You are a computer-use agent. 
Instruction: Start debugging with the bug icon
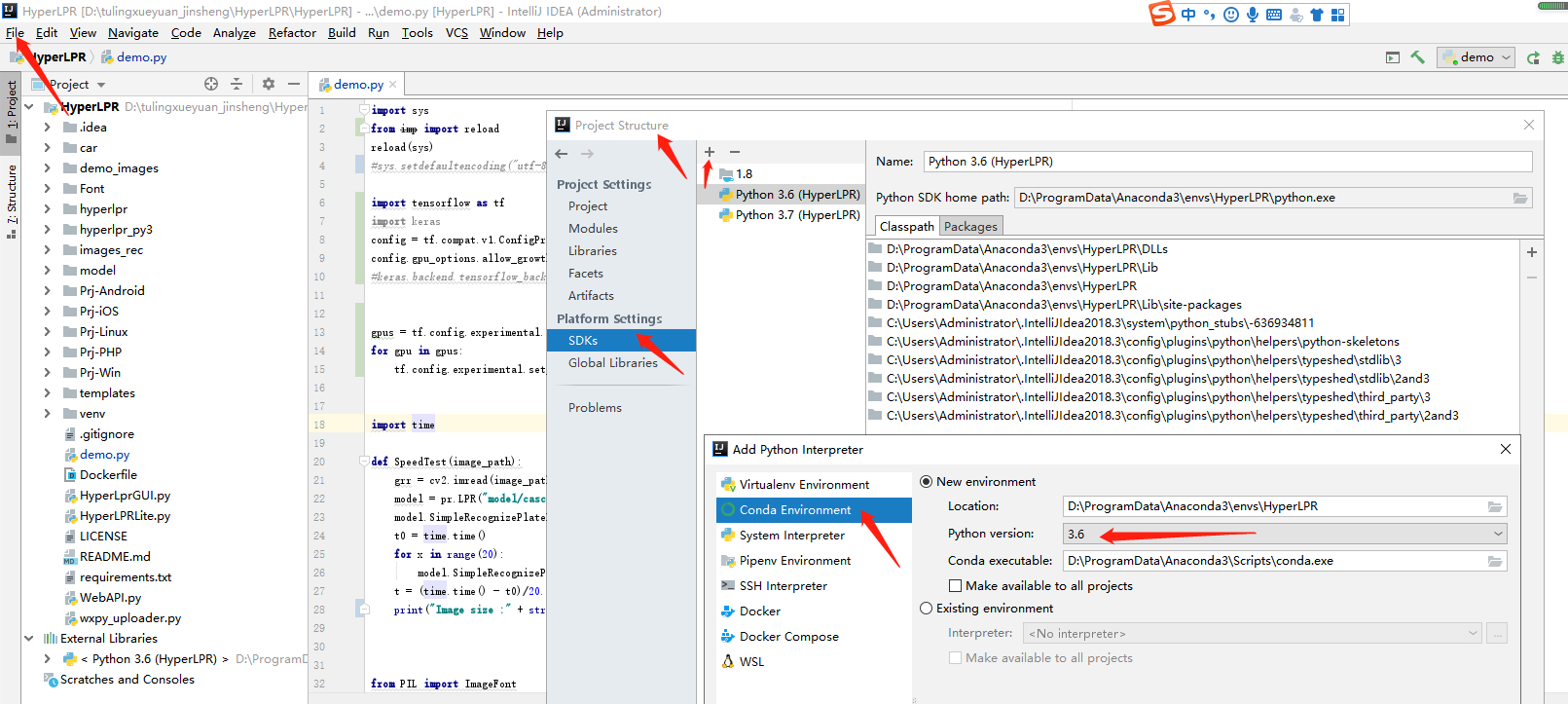click(1557, 57)
